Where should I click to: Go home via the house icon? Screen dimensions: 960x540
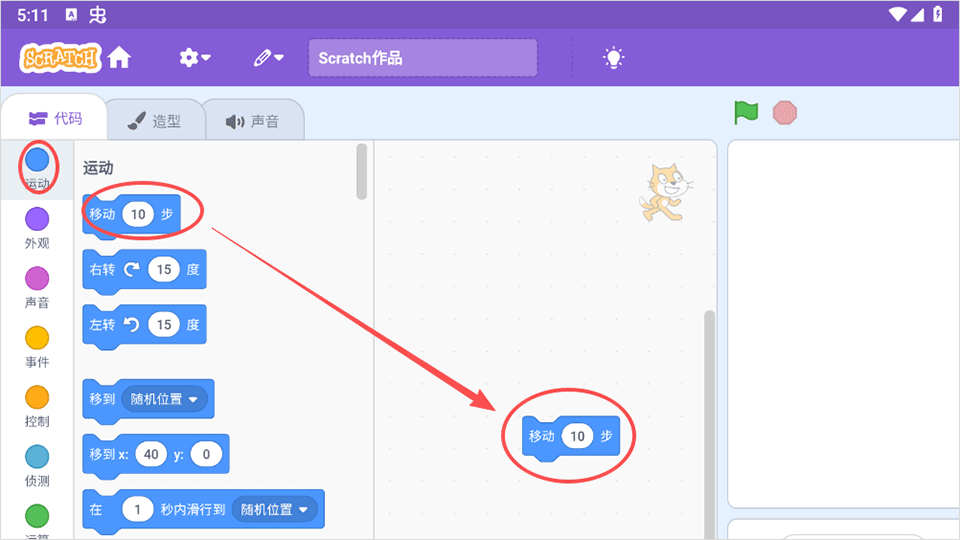point(119,58)
